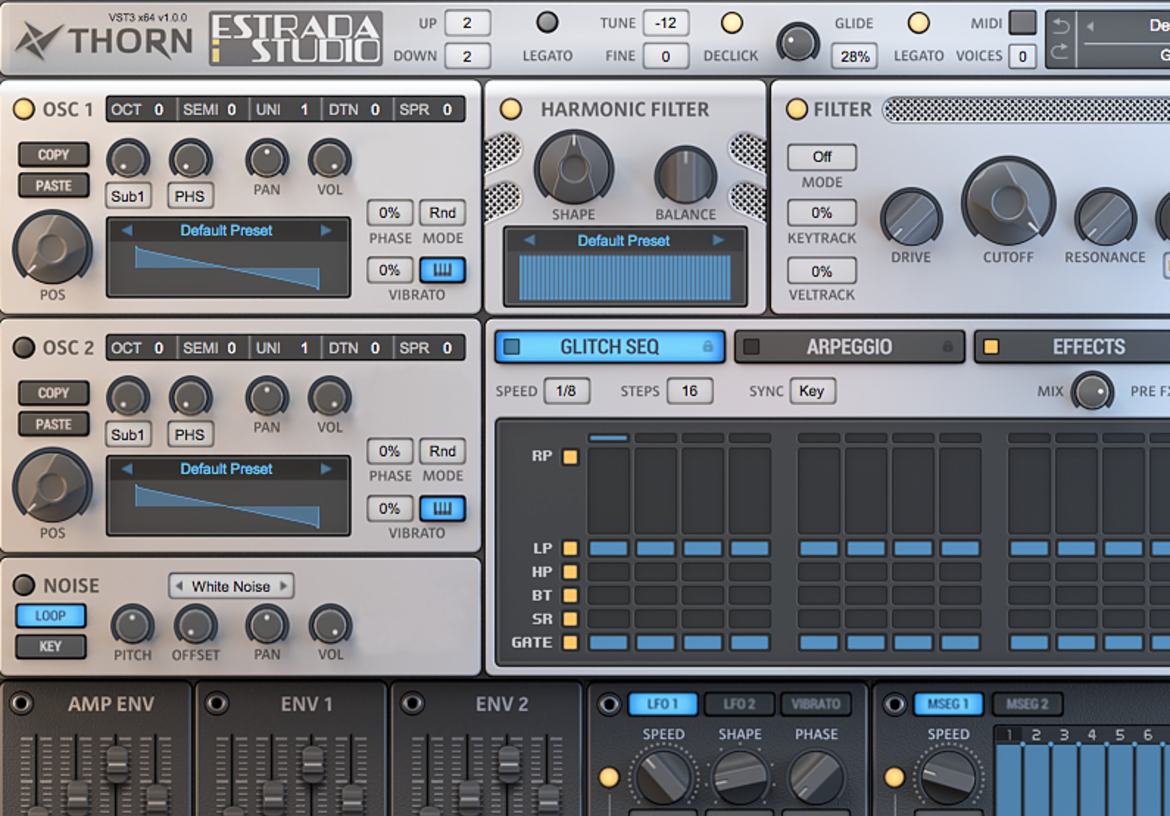
Task: Click the Noise PITCH knob
Action: [x=132, y=625]
